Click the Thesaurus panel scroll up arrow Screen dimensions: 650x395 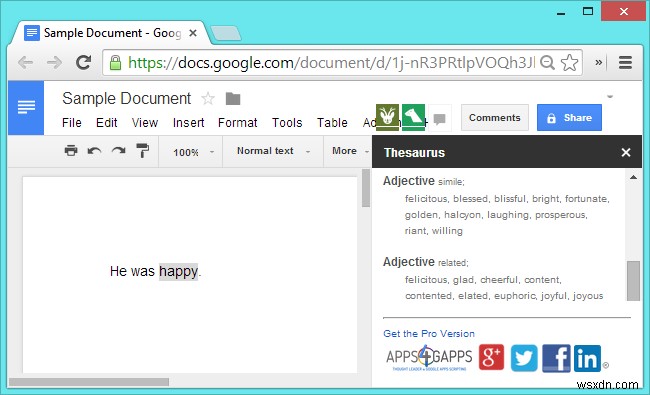tap(633, 177)
